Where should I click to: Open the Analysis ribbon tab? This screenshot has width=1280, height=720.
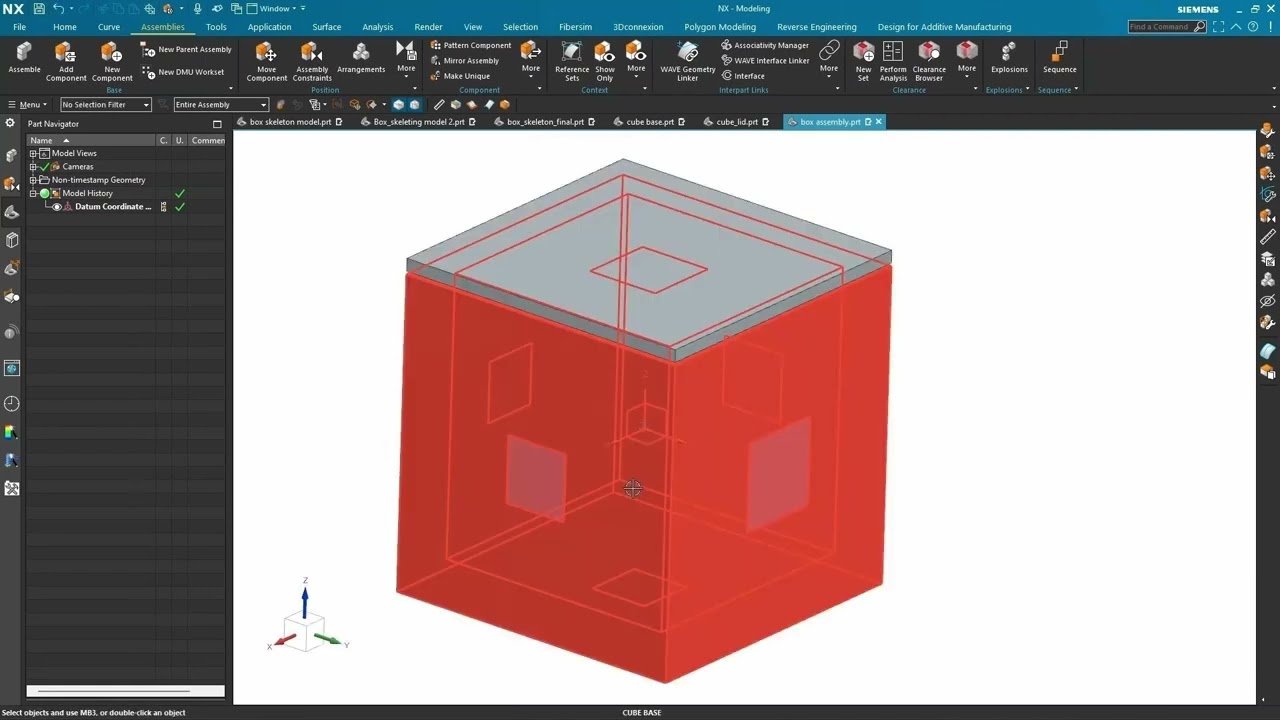(377, 27)
